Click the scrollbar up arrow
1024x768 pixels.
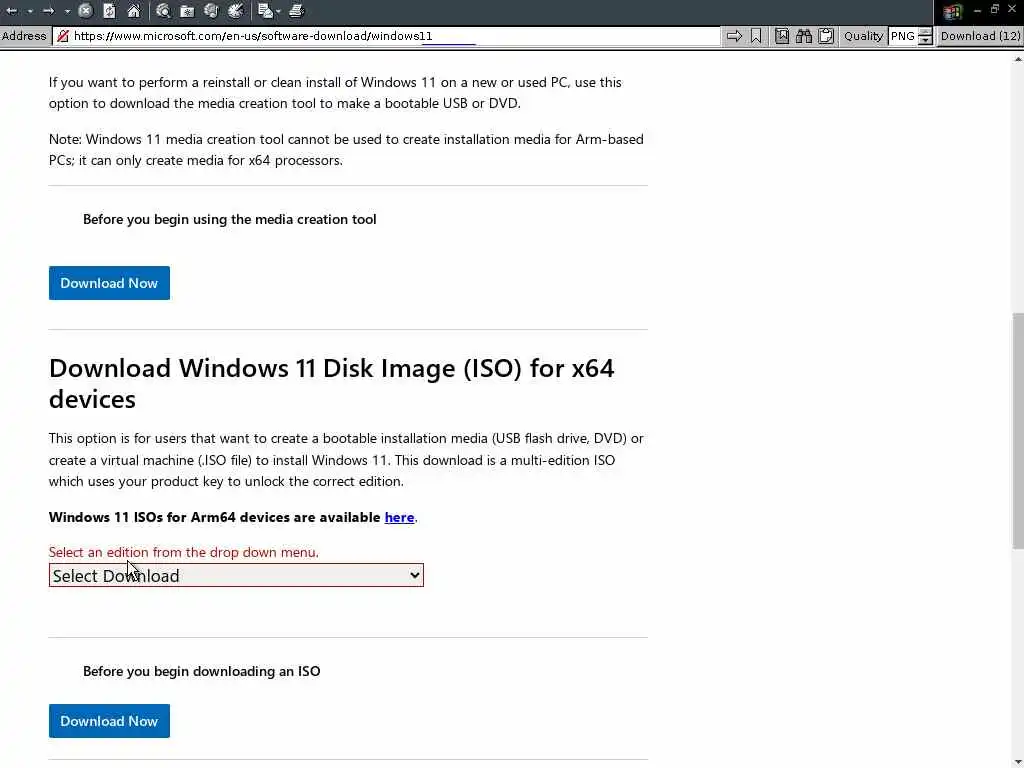pos(1017,59)
